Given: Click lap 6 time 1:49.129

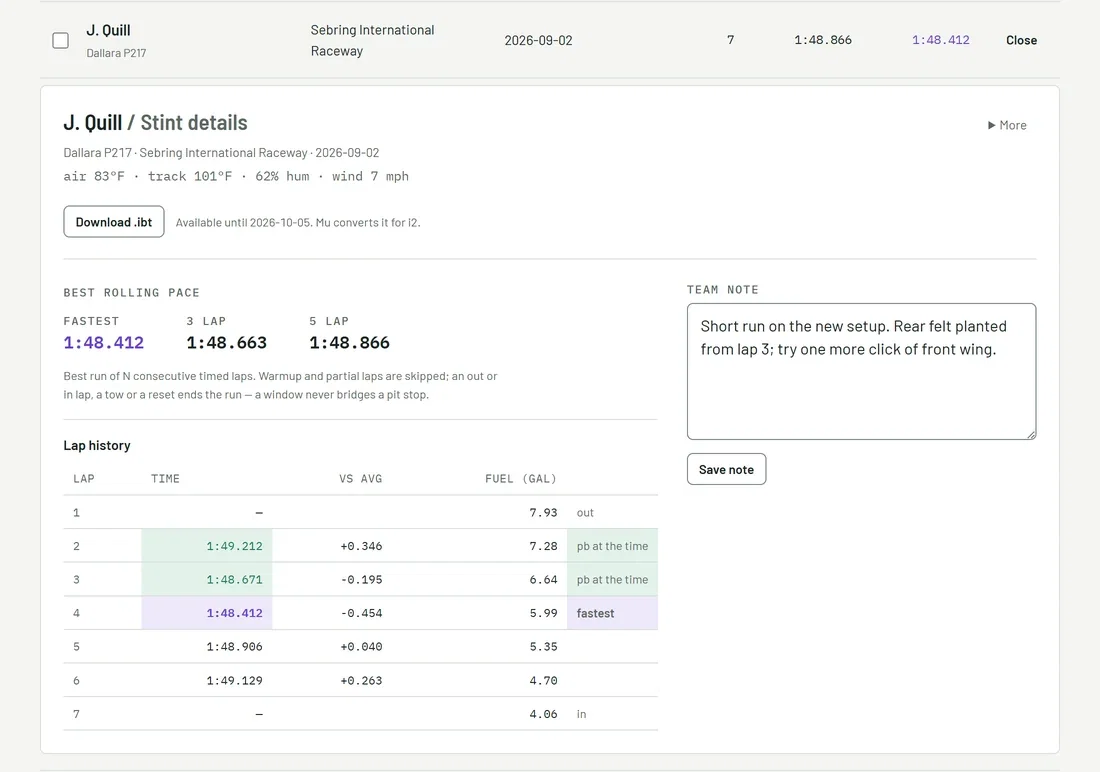Looking at the screenshot, I should [x=234, y=681].
